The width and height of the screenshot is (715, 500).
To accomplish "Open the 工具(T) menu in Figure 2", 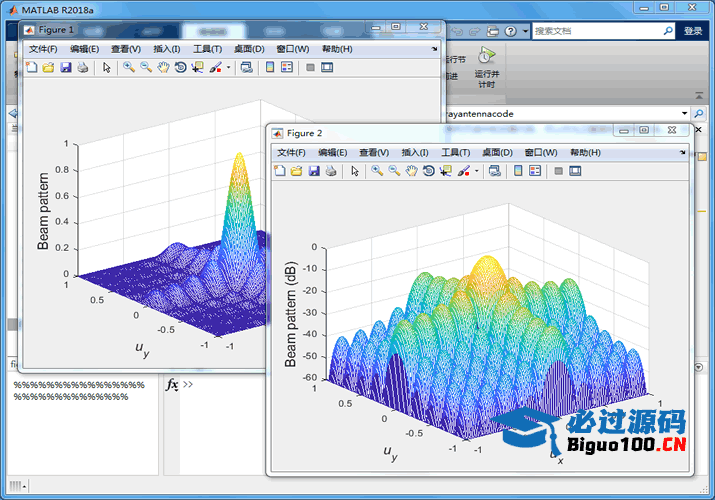I will click(x=455, y=152).
